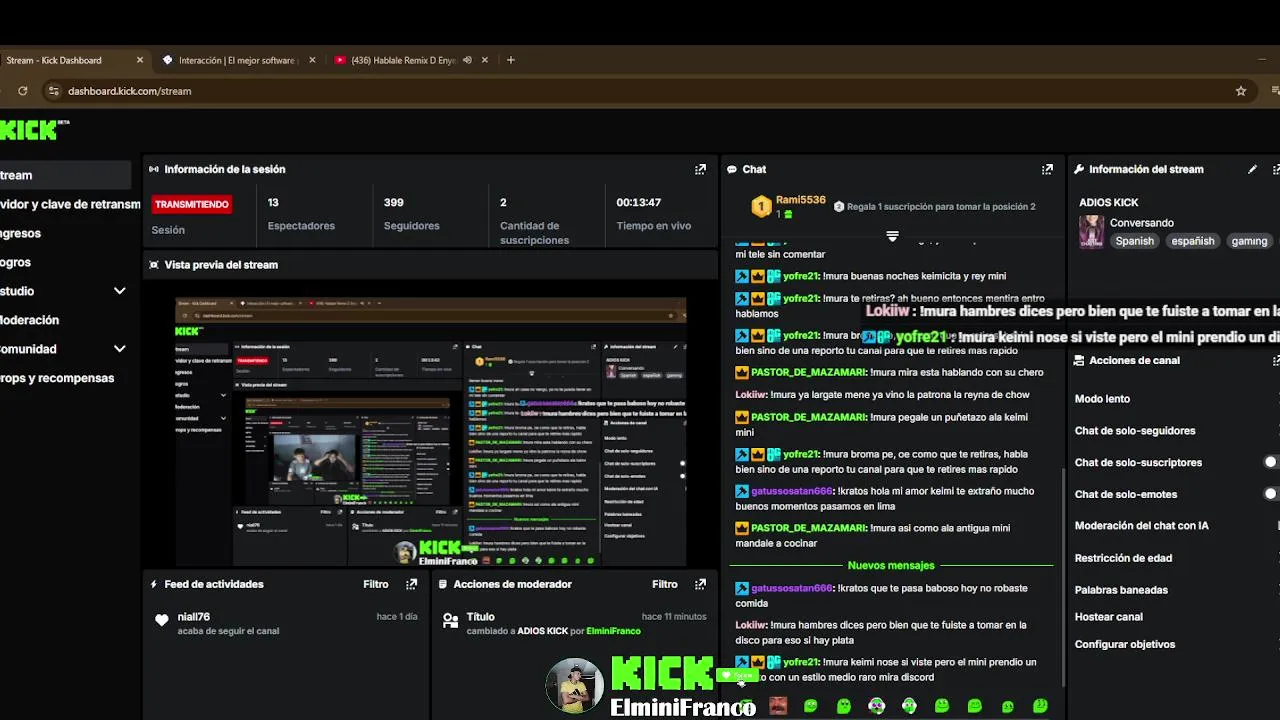
Task: Click the 2 Cantidad de suscripciones value
Action: tap(503, 202)
